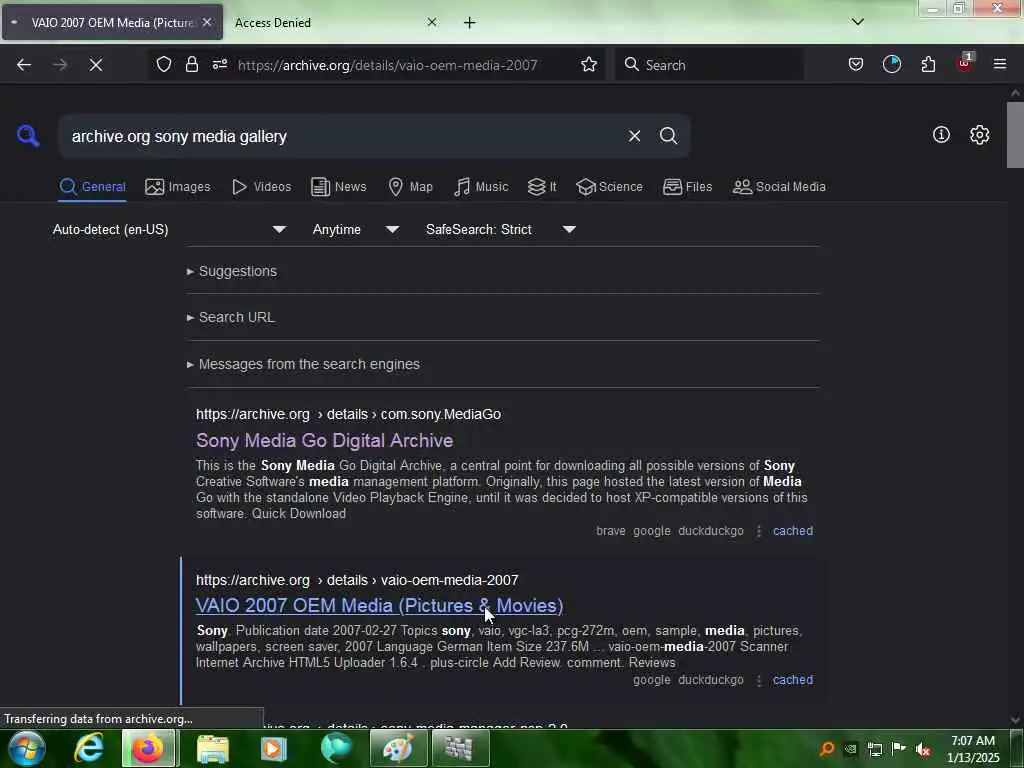Select the News search category
Viewport: 1024px width, 768px height.
click(338, 187)
